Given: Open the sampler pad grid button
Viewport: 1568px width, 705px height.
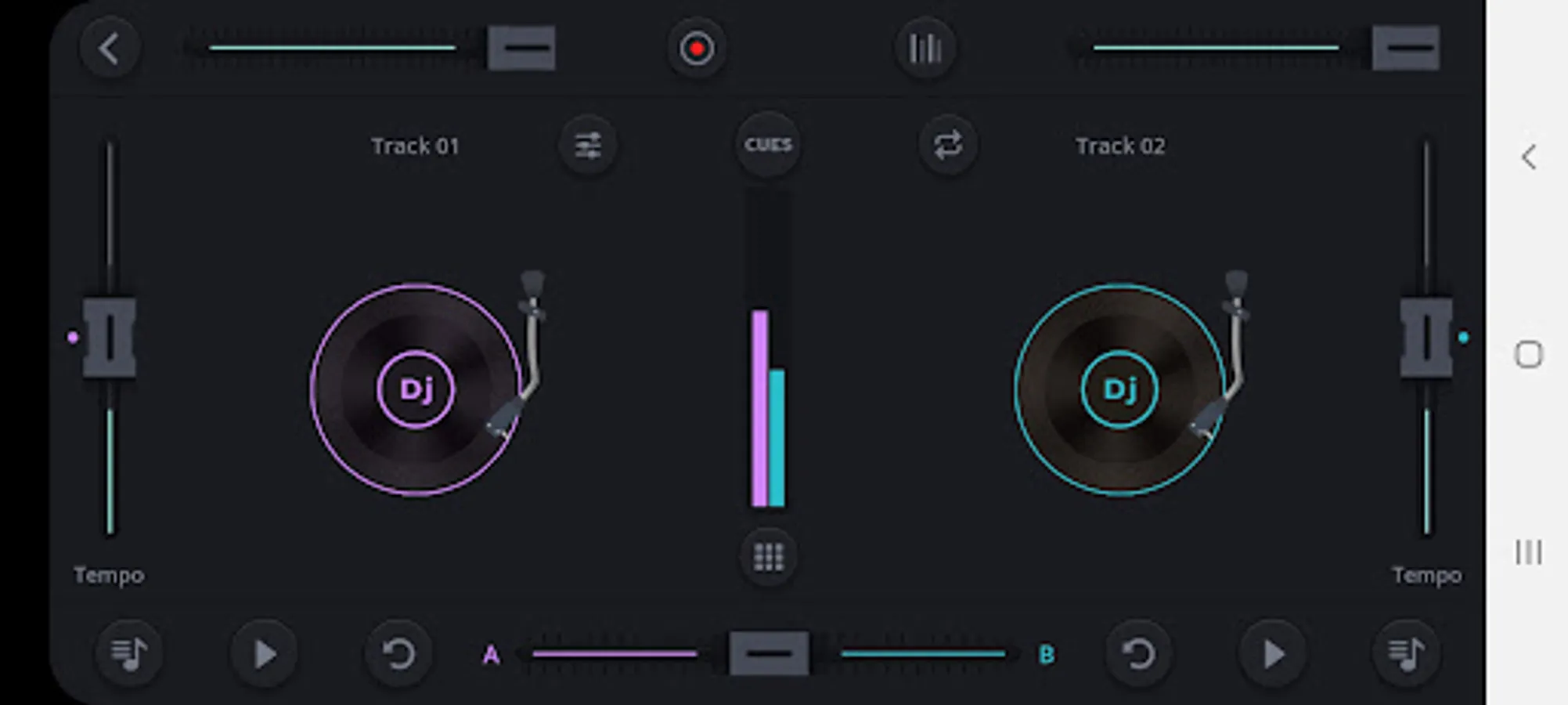Looking at the screenshot, I should point(768,557).
